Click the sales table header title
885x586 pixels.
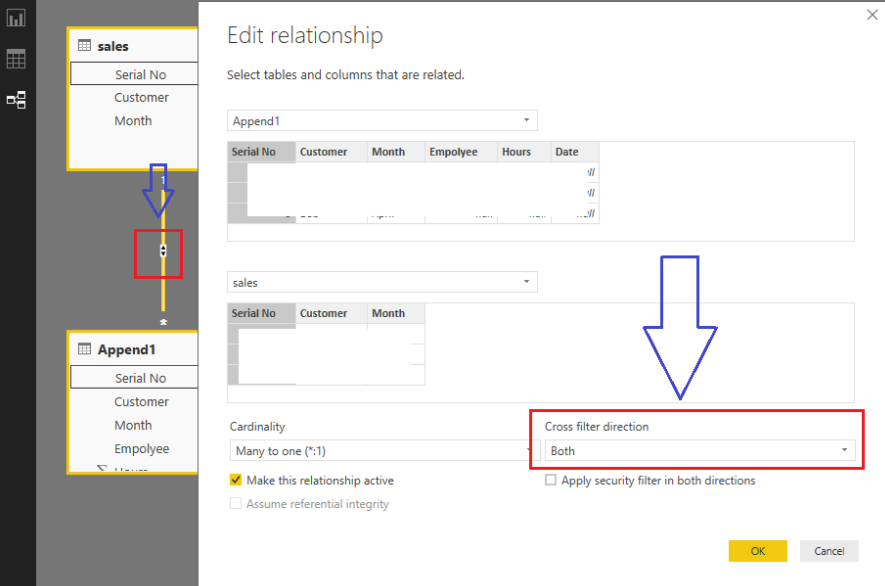coord(113,46)
